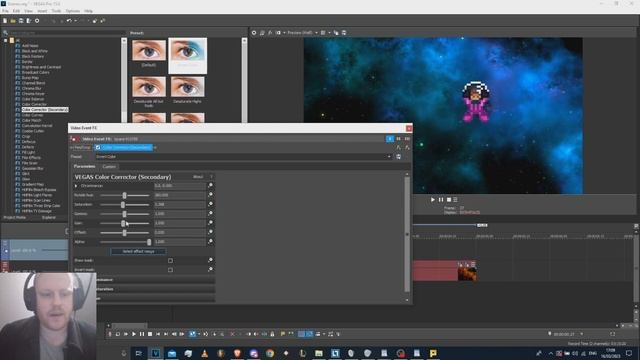Screen dimensions: 640x360
Task: Click the animate icon on the Show mask row
Action: click(x=210, y=260)
